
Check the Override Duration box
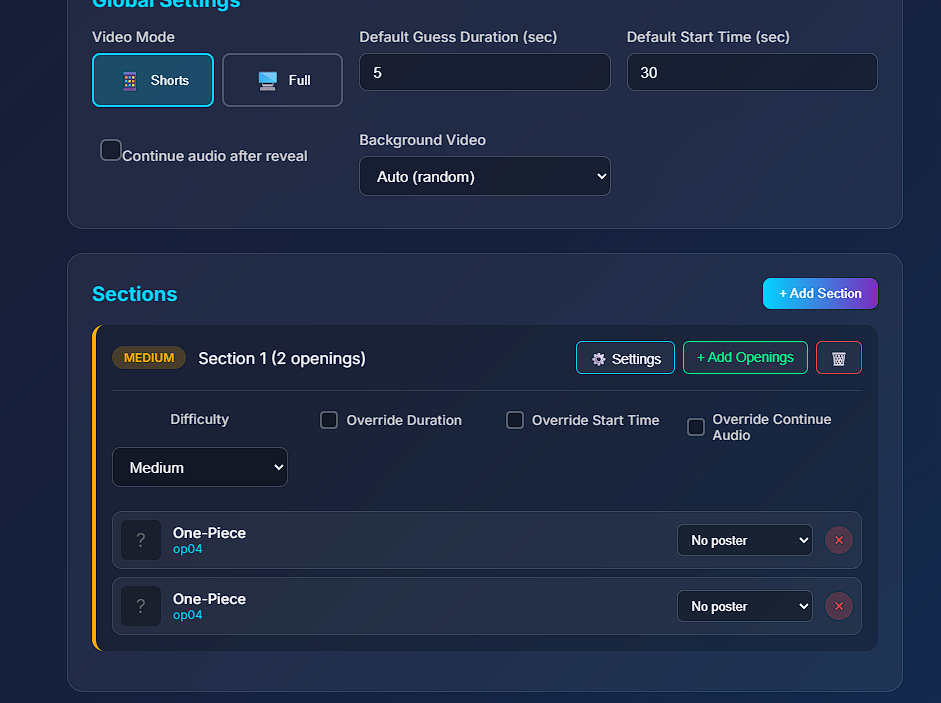tap(329, 420)
